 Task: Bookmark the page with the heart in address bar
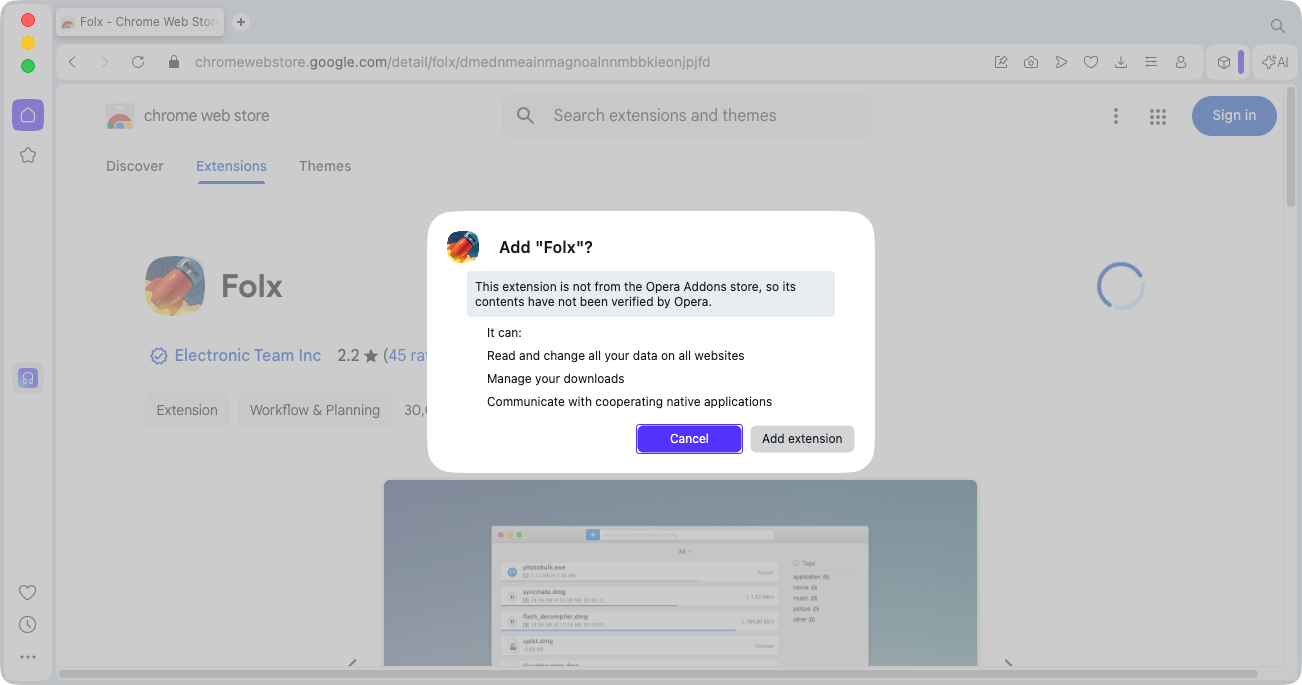click(1091, 62)
